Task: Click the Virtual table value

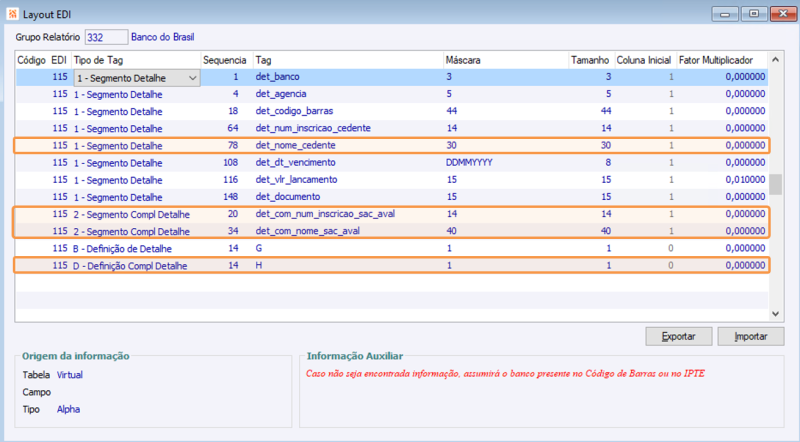Action: tap(70, 375)
